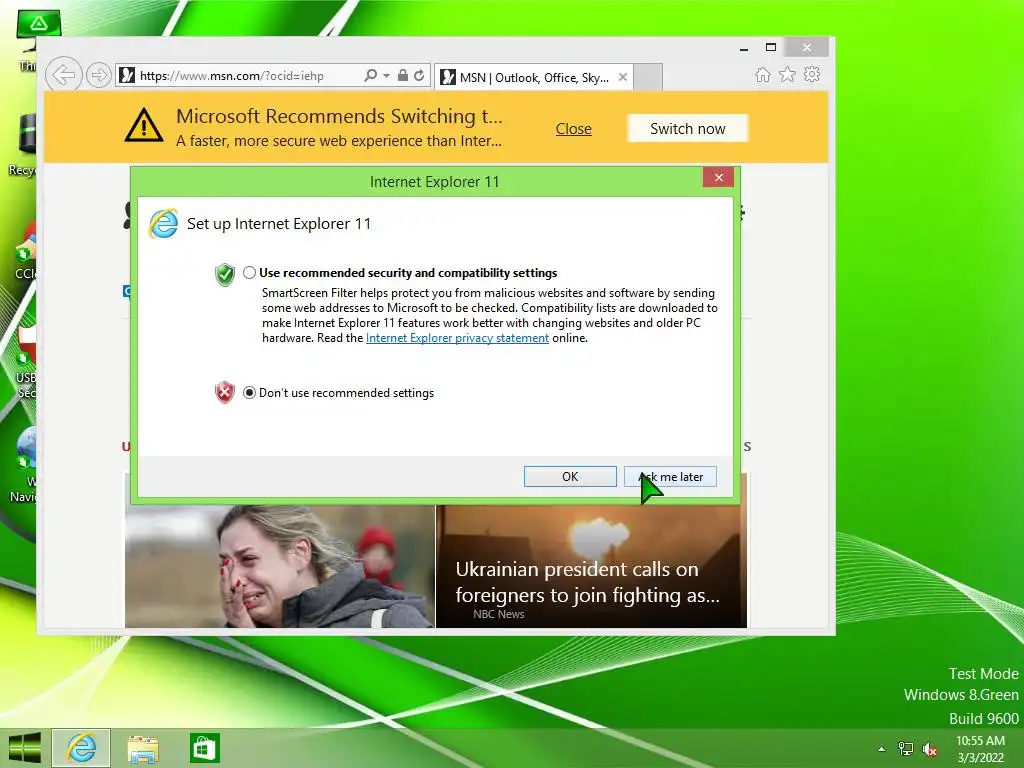Maximize the Internet Explorer window
The image size is (1024, 768).
coord(771,48)
